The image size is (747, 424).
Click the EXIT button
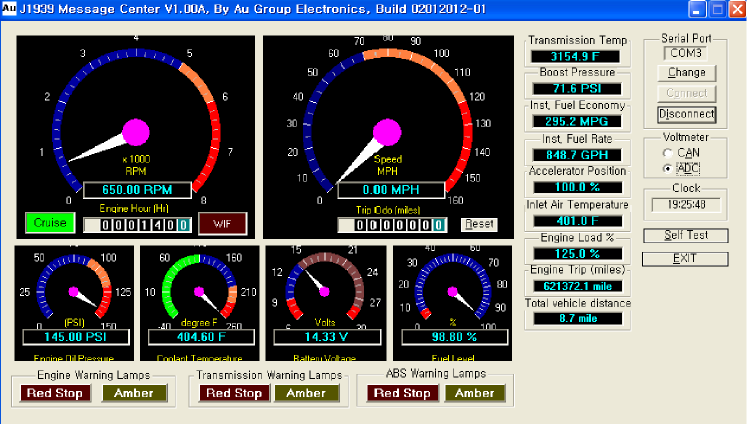[686, 258]
